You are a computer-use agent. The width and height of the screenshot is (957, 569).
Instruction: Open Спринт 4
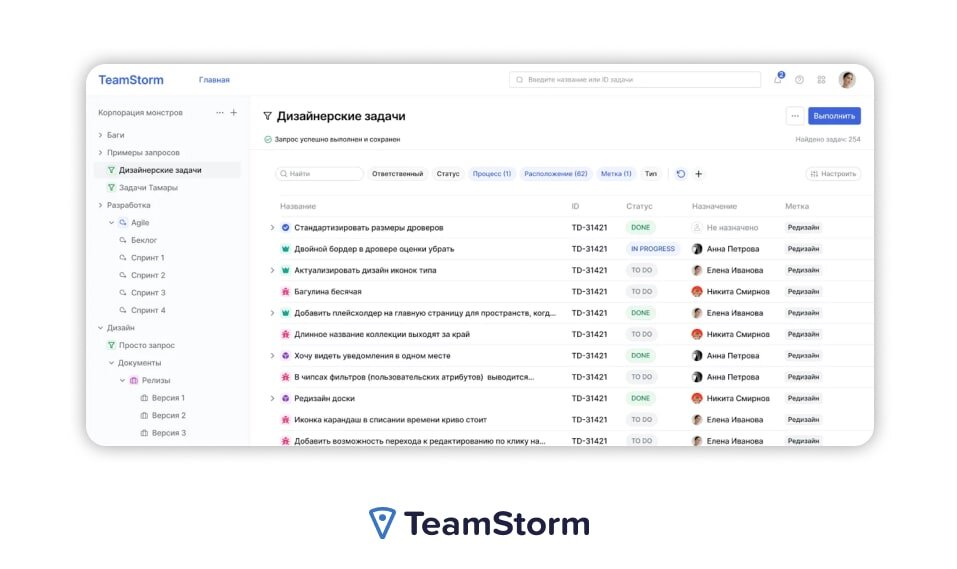tap(148, 310)
